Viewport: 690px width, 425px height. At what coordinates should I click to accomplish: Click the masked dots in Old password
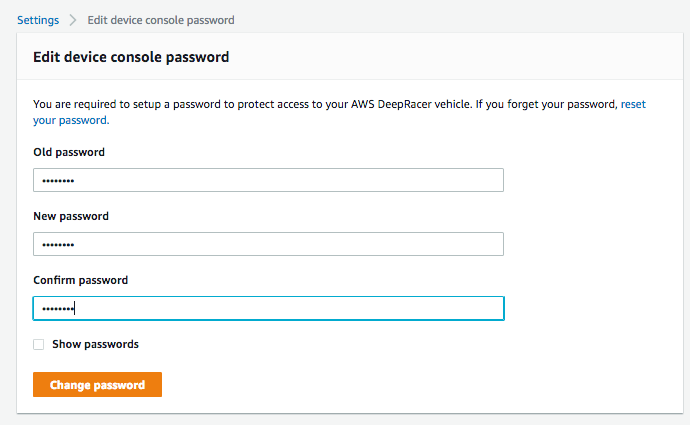pyautogui.click(x=56, y=181)
